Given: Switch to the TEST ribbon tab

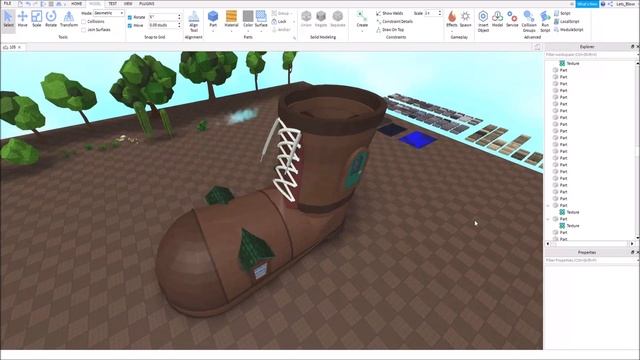Looking at the screenshot, I should coord(112,4).
